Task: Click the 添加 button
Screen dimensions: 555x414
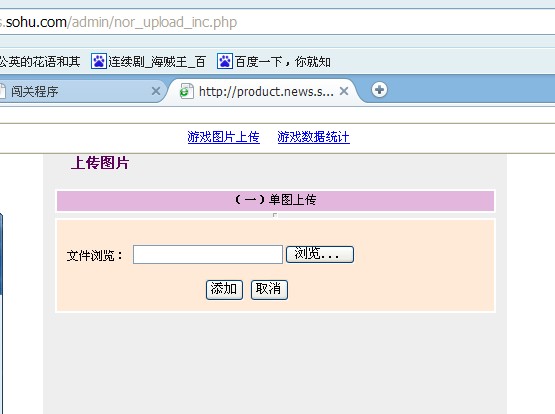Action: tap(224, 290)
